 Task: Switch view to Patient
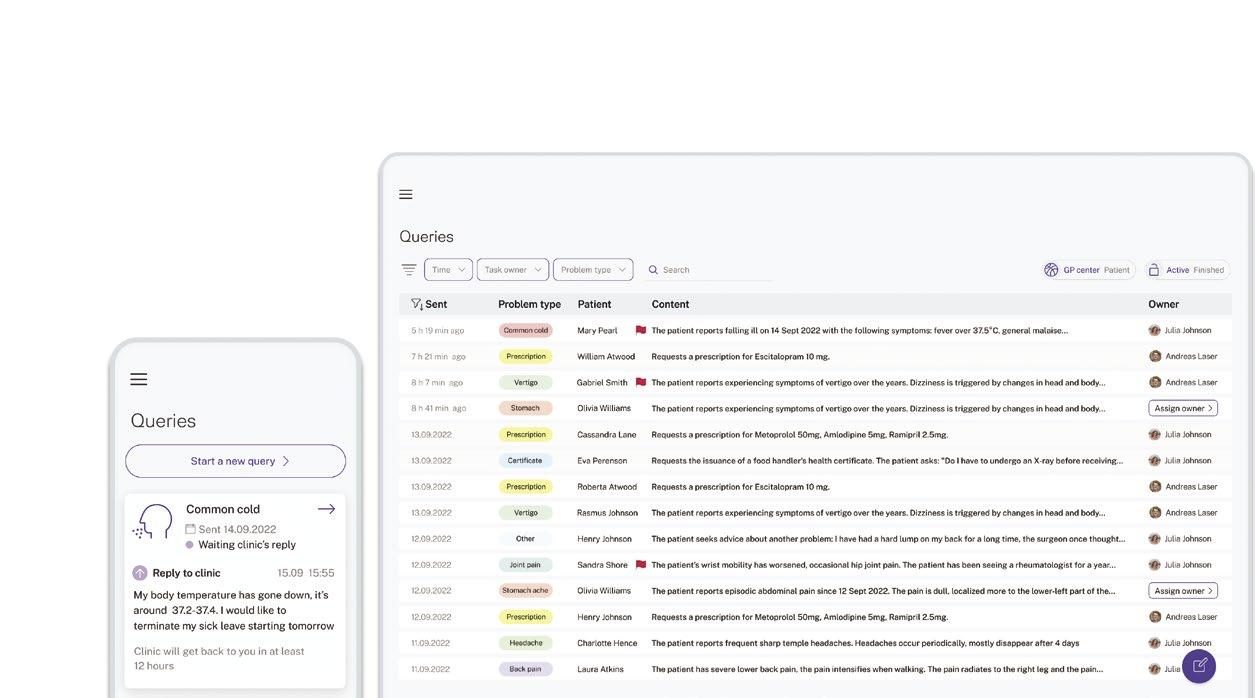tap(1117, 270)
